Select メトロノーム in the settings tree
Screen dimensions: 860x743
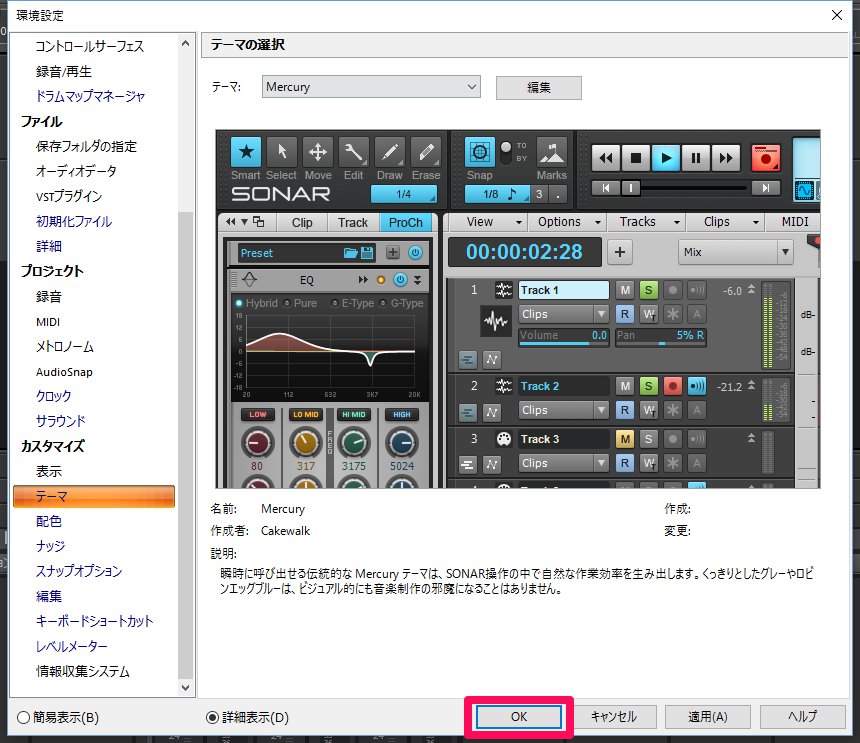coord(65,347)
